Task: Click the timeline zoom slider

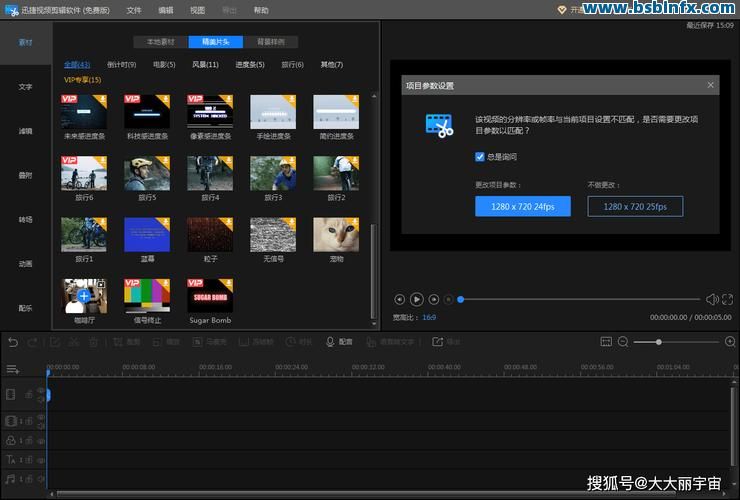Action: pyautogui.click(x=659, y=342)
